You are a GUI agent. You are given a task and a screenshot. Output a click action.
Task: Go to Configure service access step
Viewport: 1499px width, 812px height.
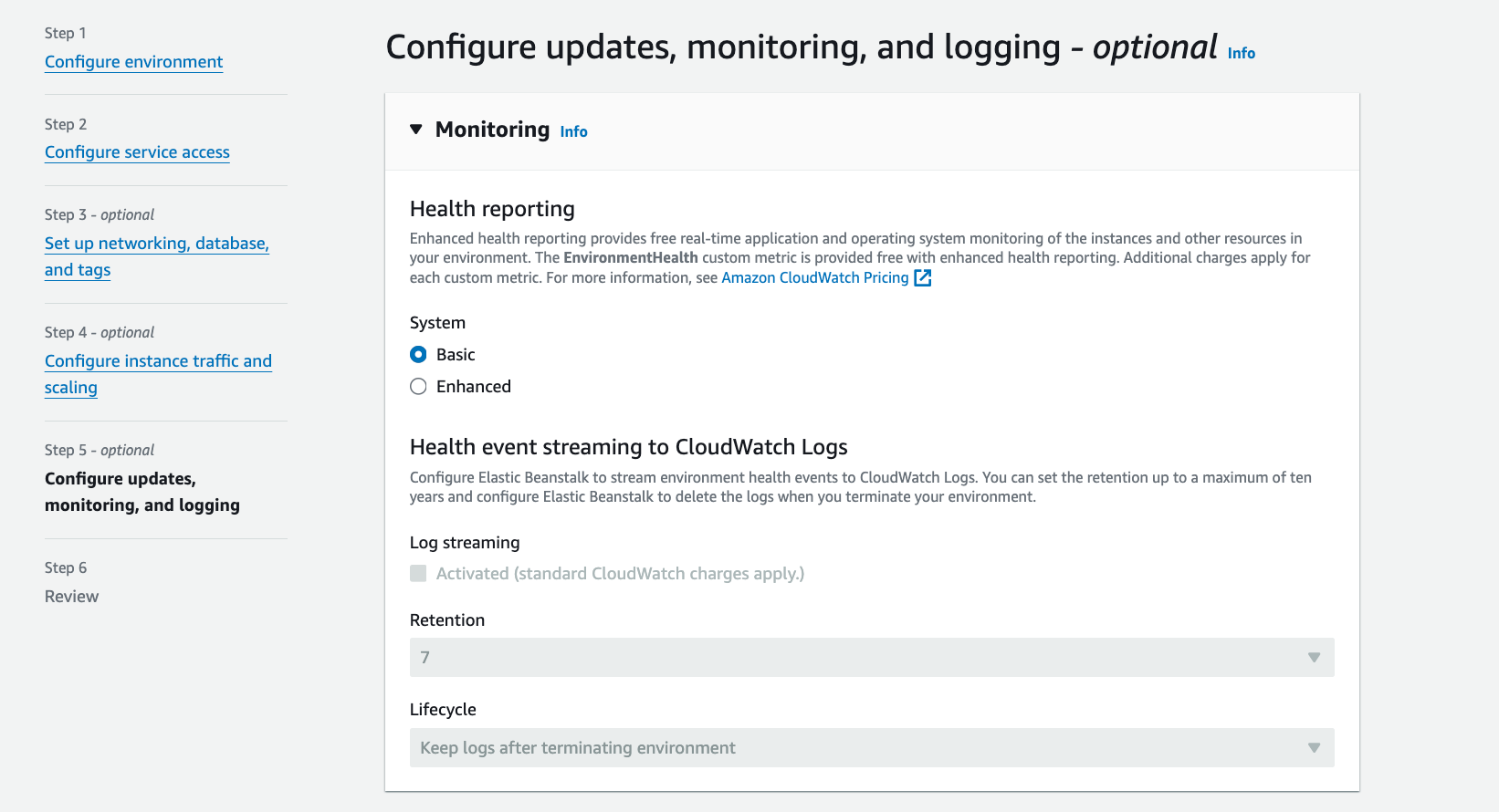coord(137,151)
